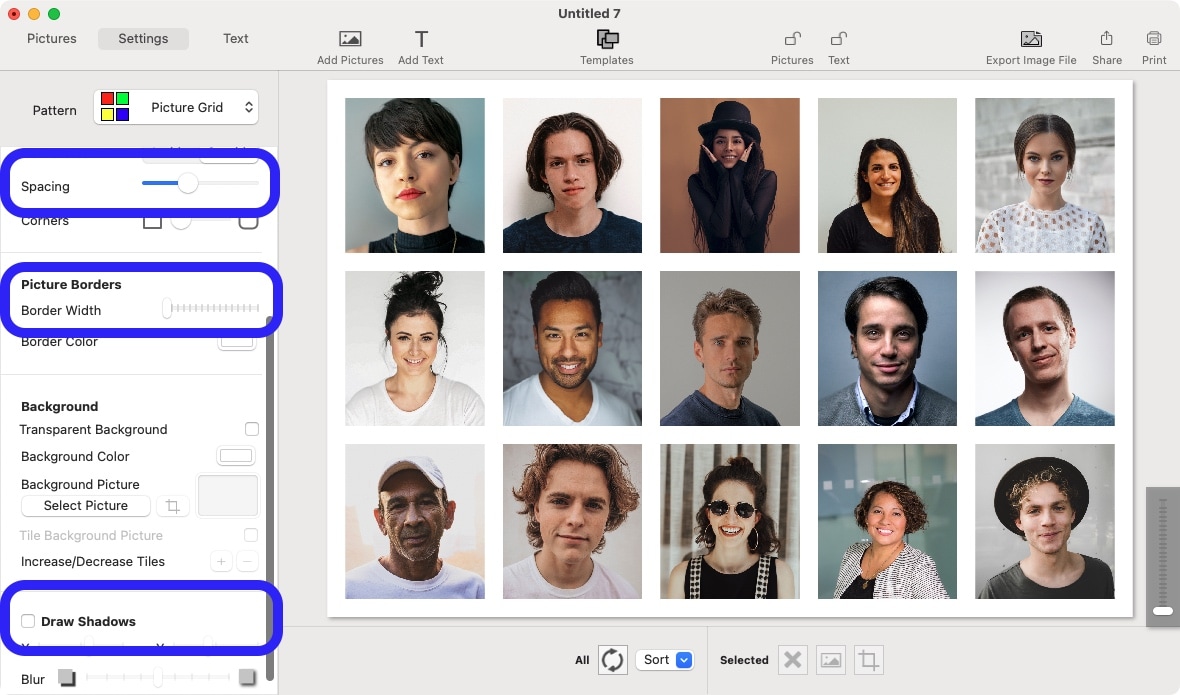Screen dimensions: 1180x695
Task: Select the man with white cap photo
Action: coord(415,521)
